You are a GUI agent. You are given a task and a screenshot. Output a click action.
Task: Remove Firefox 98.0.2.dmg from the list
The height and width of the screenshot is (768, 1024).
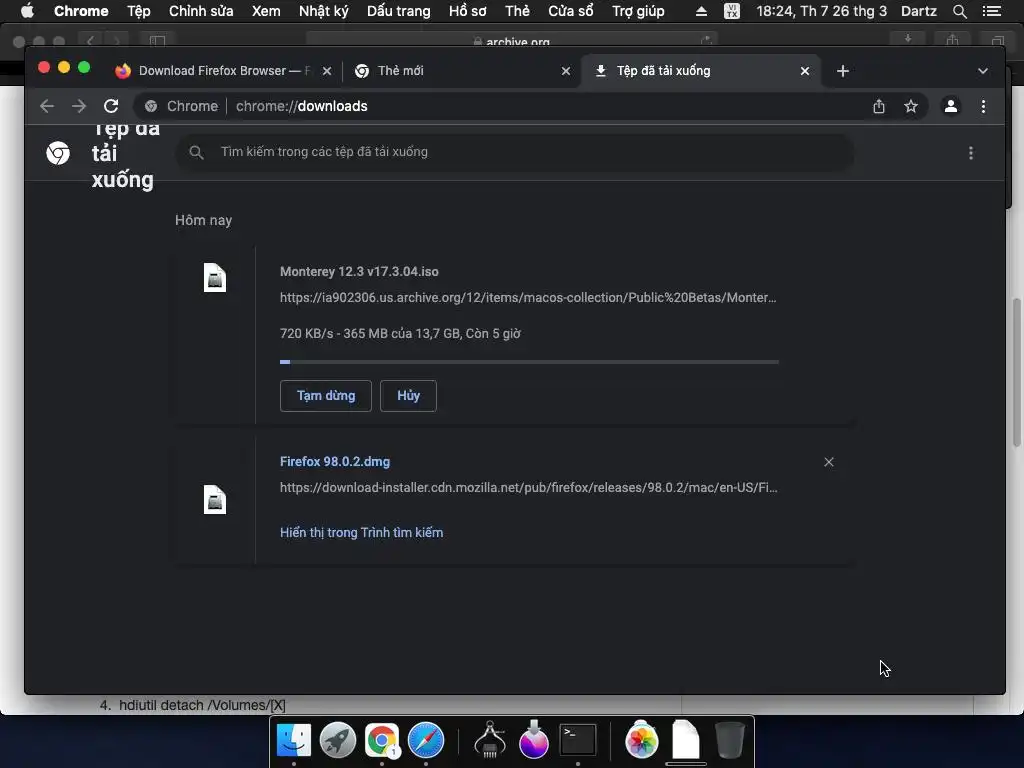[829, 462]
